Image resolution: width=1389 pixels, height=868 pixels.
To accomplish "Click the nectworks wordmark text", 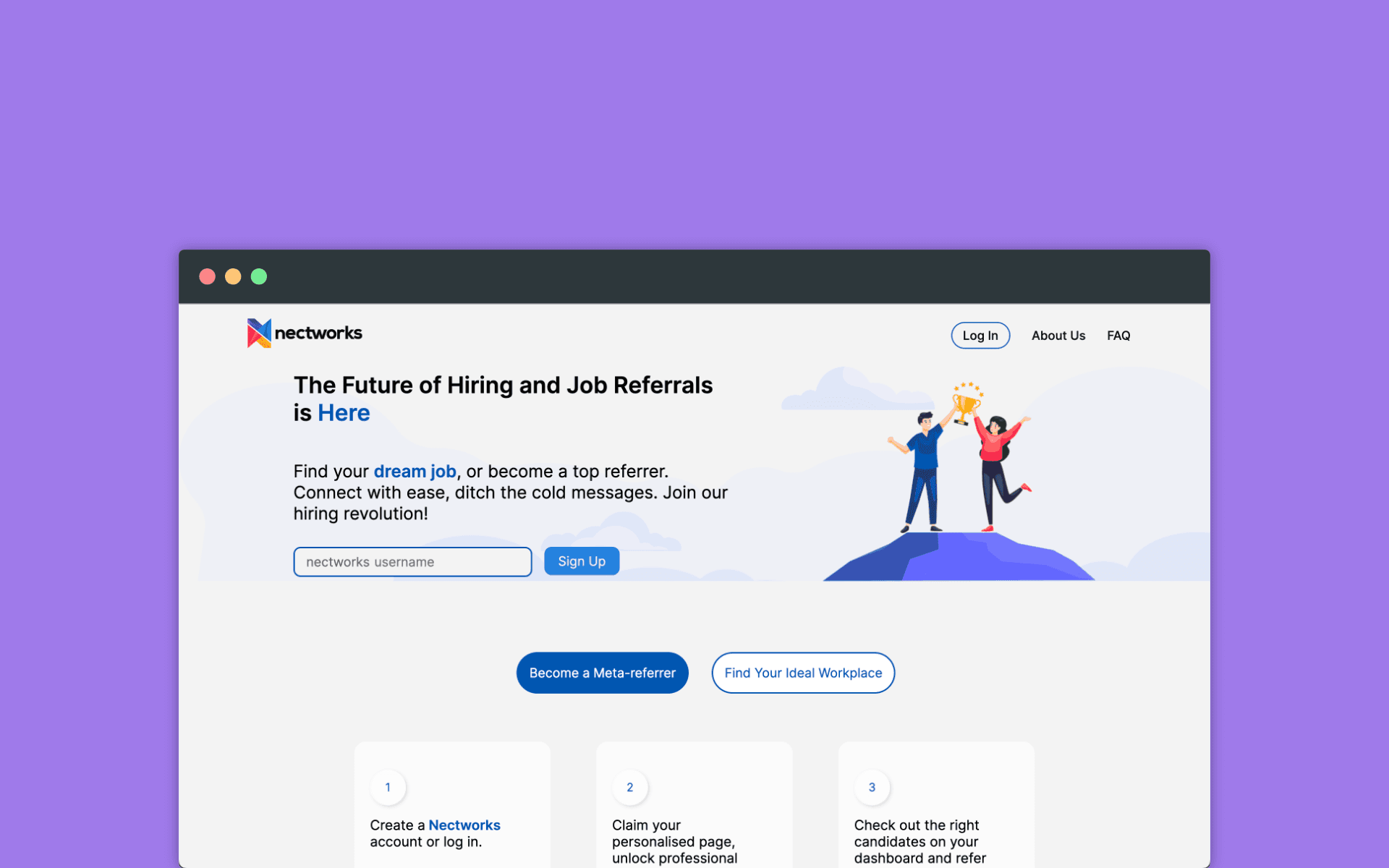I will tap(318, 333).
